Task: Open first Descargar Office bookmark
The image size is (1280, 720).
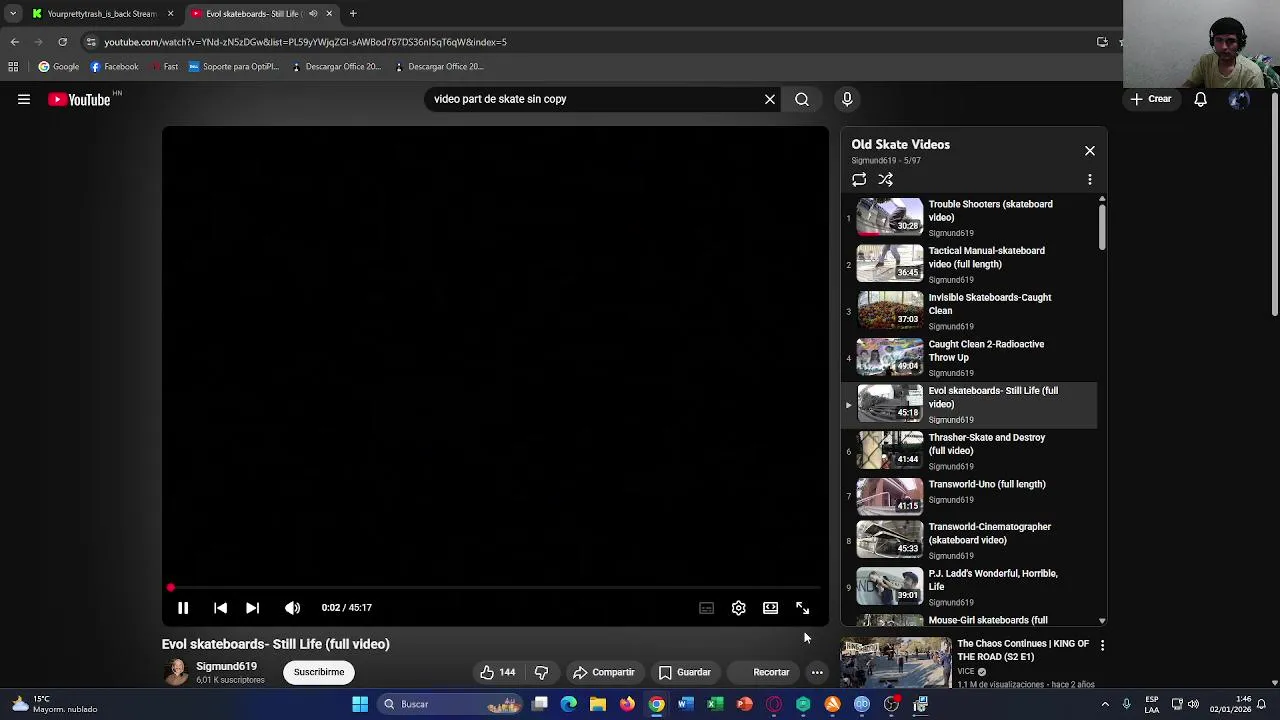Action: pos(336,67)
